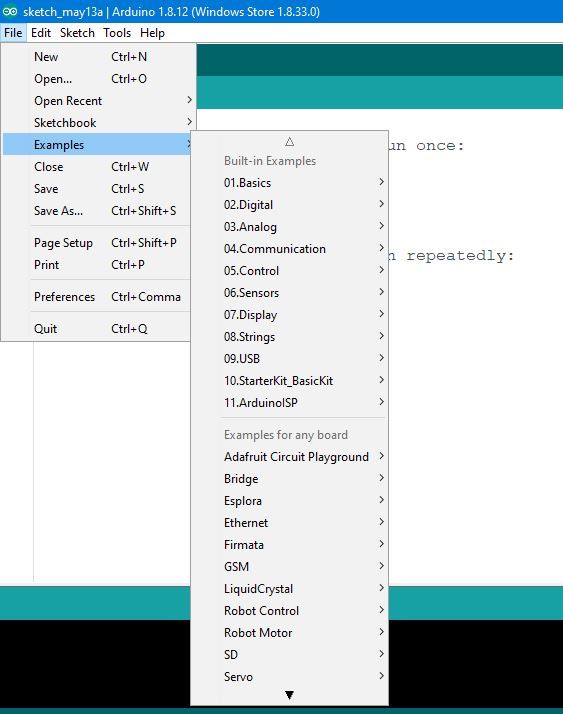
Task: Open the LiquidCrystal library examples
Action: 289,588
